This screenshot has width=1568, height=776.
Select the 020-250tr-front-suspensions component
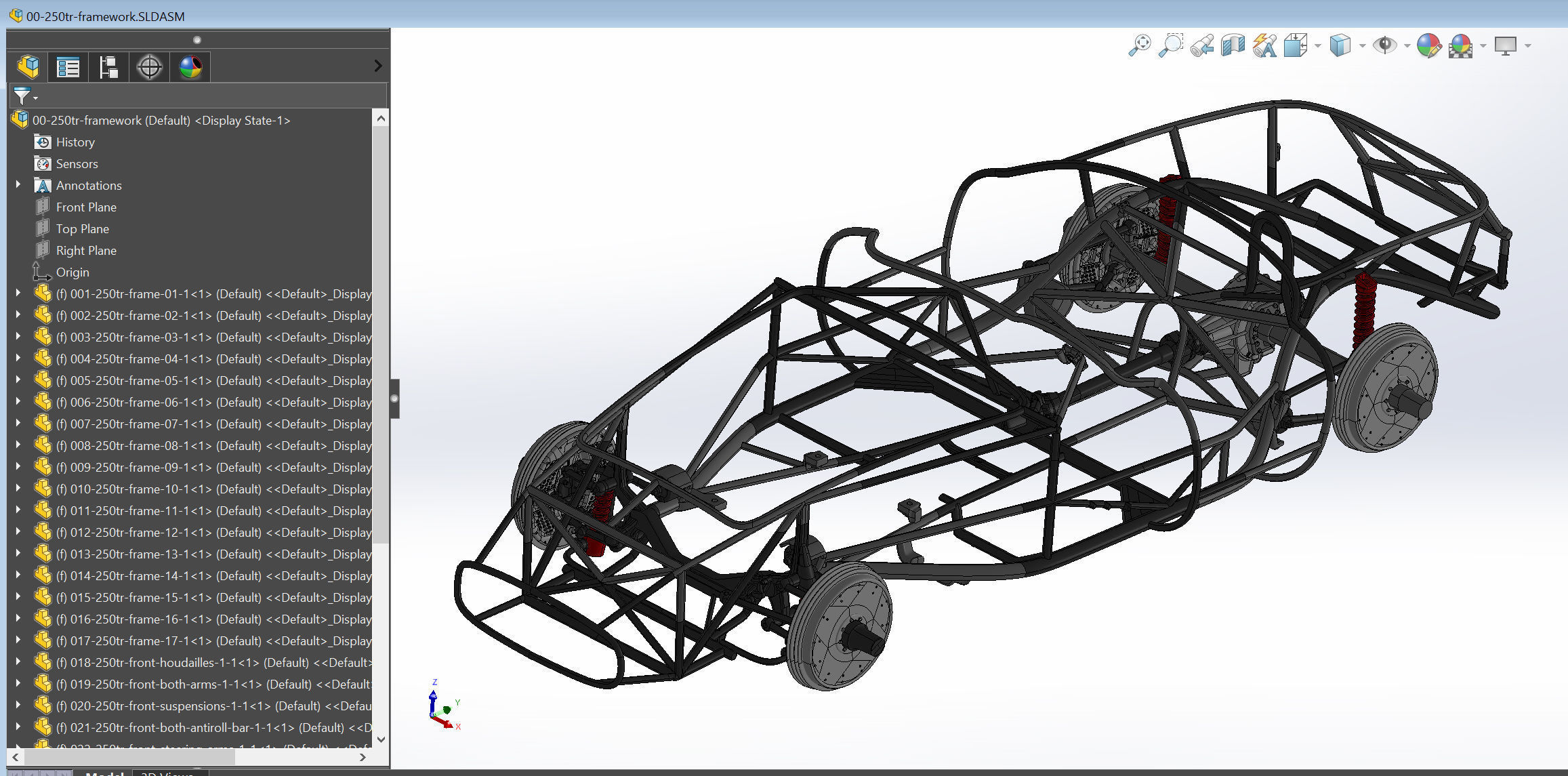coord(213,706)
